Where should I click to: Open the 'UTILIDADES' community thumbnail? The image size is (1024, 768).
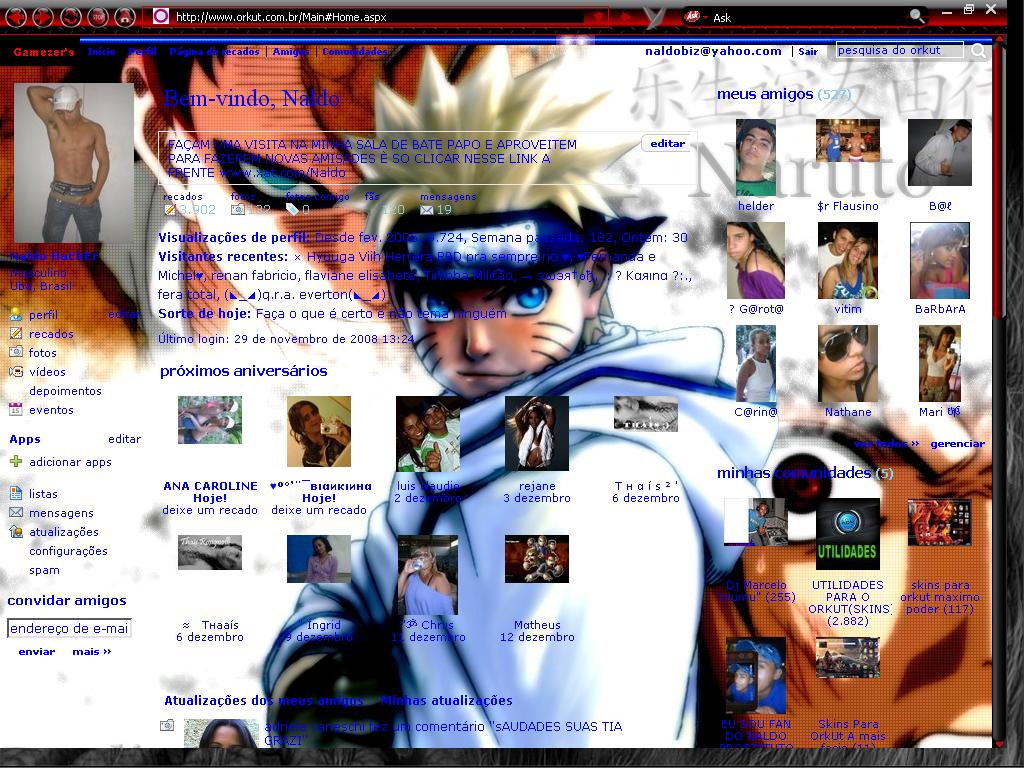848,534
